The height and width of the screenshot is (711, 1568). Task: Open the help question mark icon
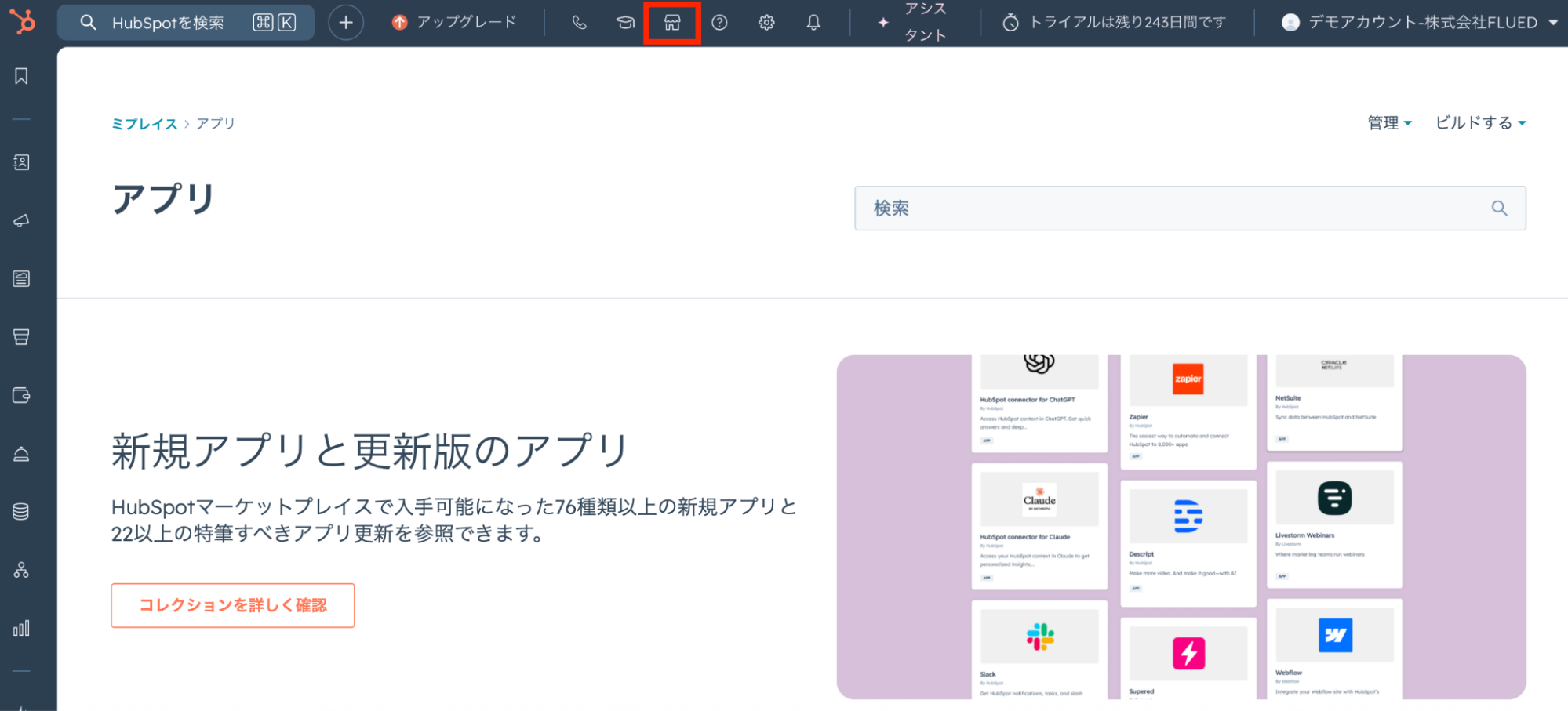point(719,23)
